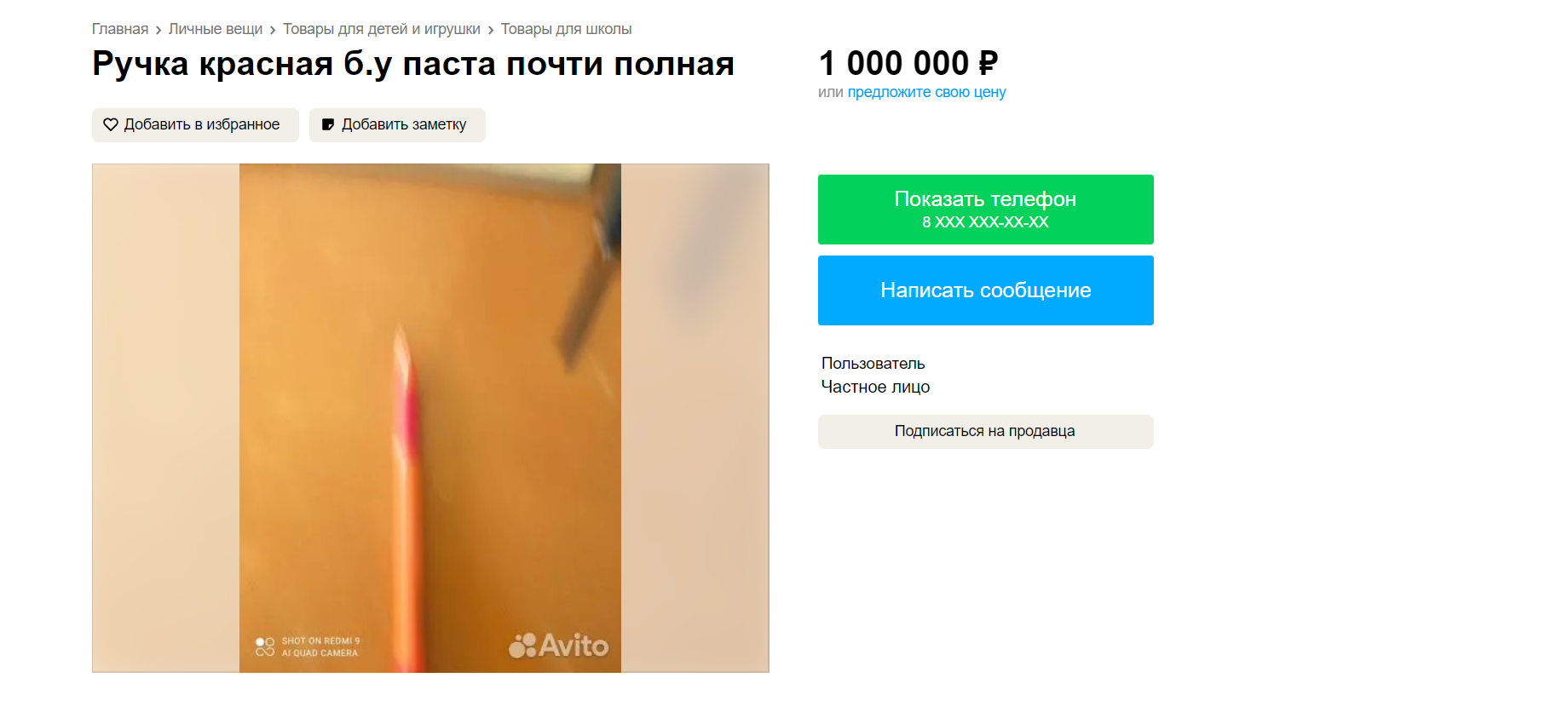The height and width of the screenshot is (718, 1568).
Task: Reveal number with Показать телефон button
Action: [986, 210]
